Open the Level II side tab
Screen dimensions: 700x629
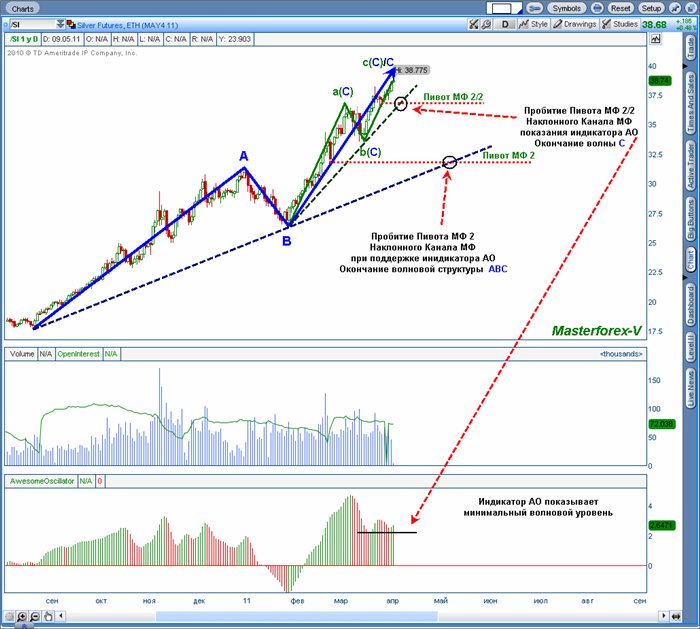pyautogui.click(x=690, y=347)
